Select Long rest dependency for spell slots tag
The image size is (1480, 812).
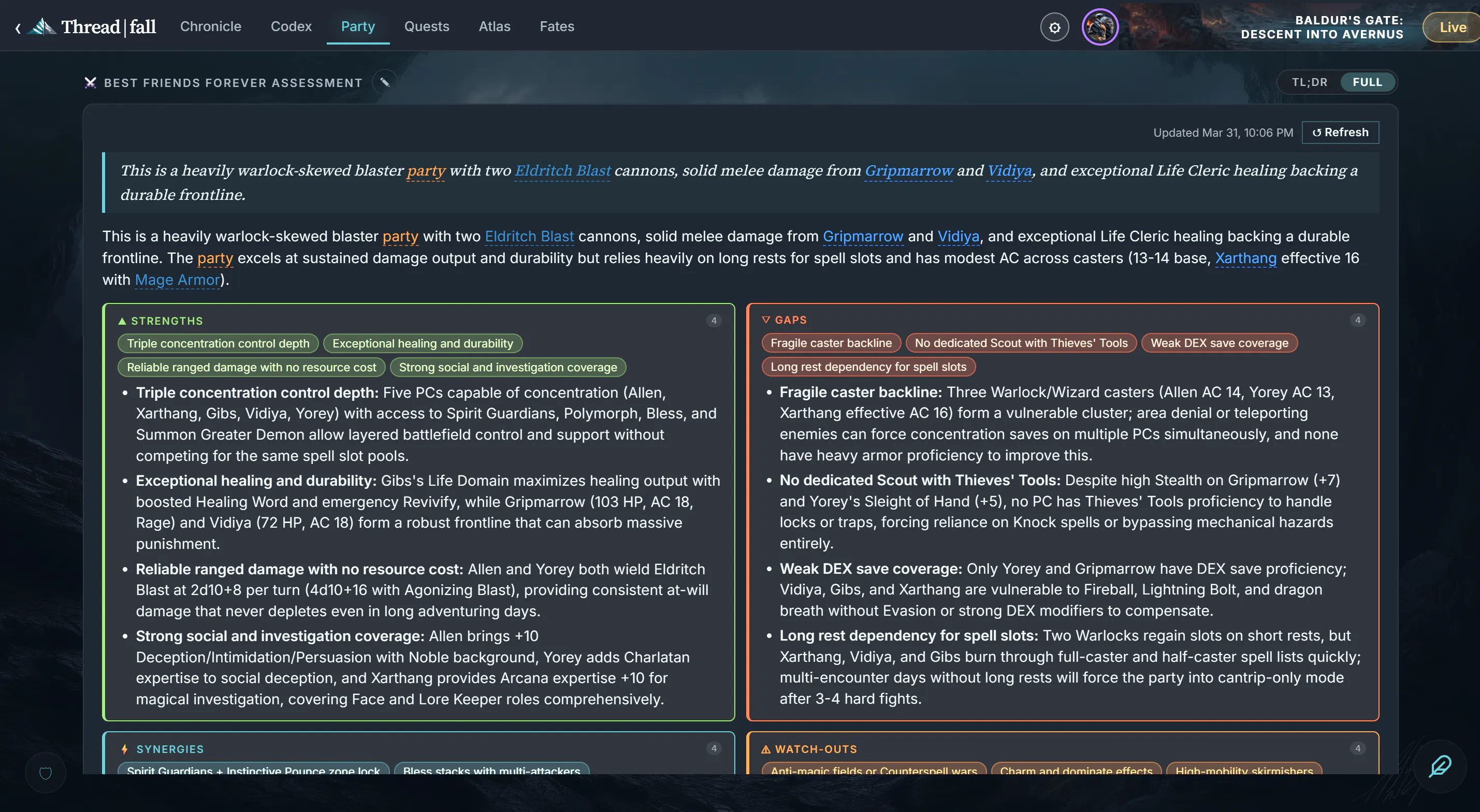(868, 367)
